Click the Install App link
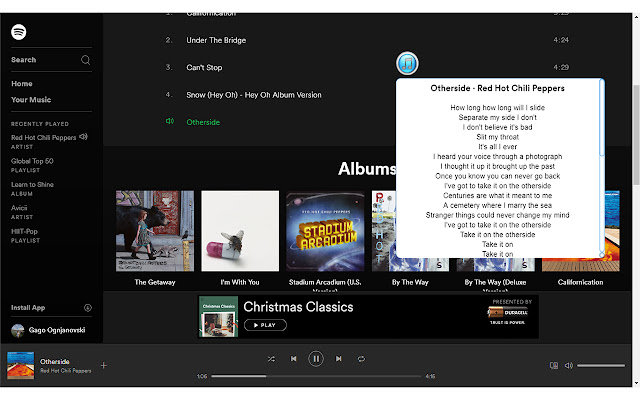The image size is (640, 400). [x=28, y=307]
